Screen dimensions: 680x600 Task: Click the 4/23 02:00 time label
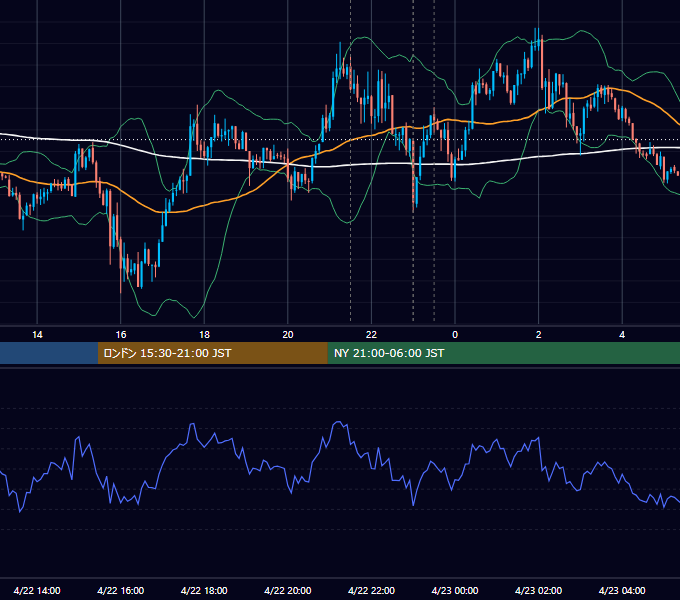point(538,590)
